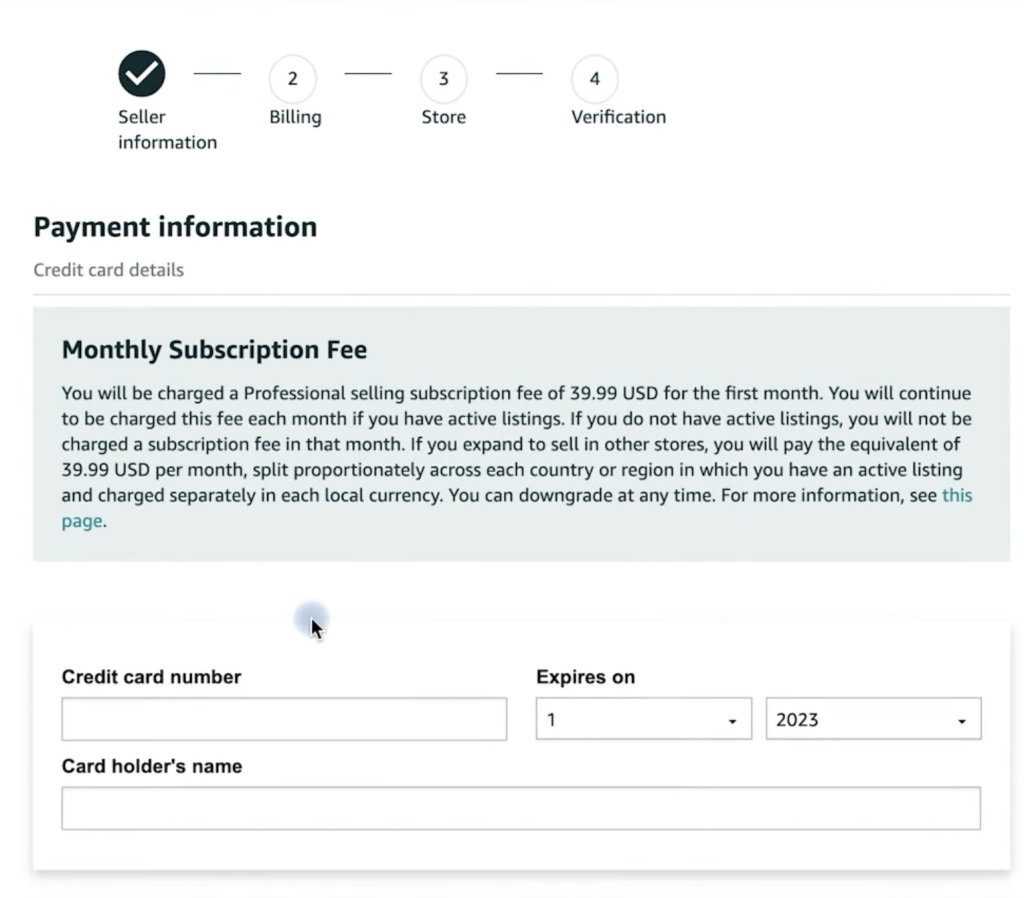
Task: Click the year dropdown arrow
Action: [961, 721]
